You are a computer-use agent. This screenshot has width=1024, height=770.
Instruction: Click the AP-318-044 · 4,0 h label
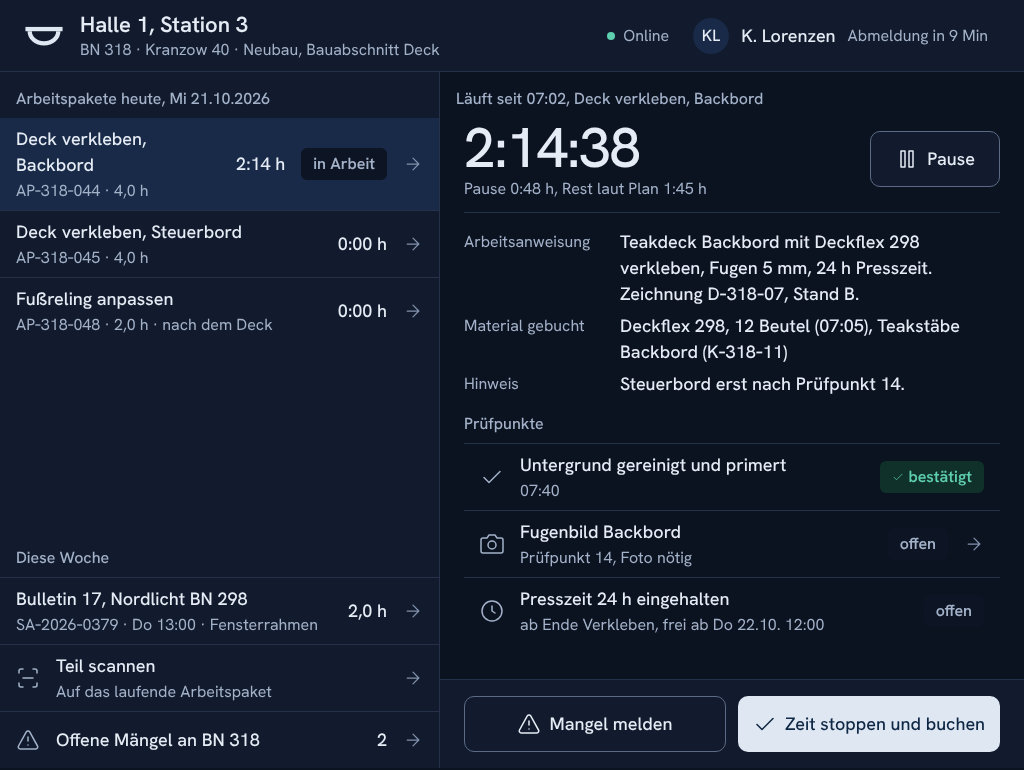(82, 191)
